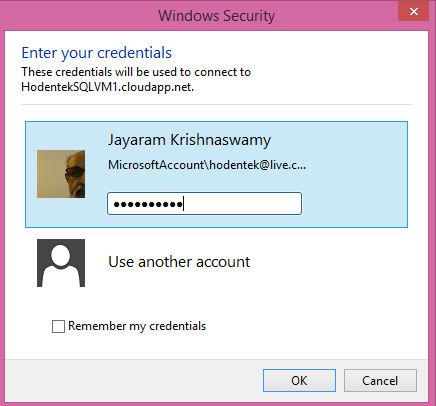This screenshot has width=436, height=406.
Task: Click blank area below Use another account
Action: 217,302
